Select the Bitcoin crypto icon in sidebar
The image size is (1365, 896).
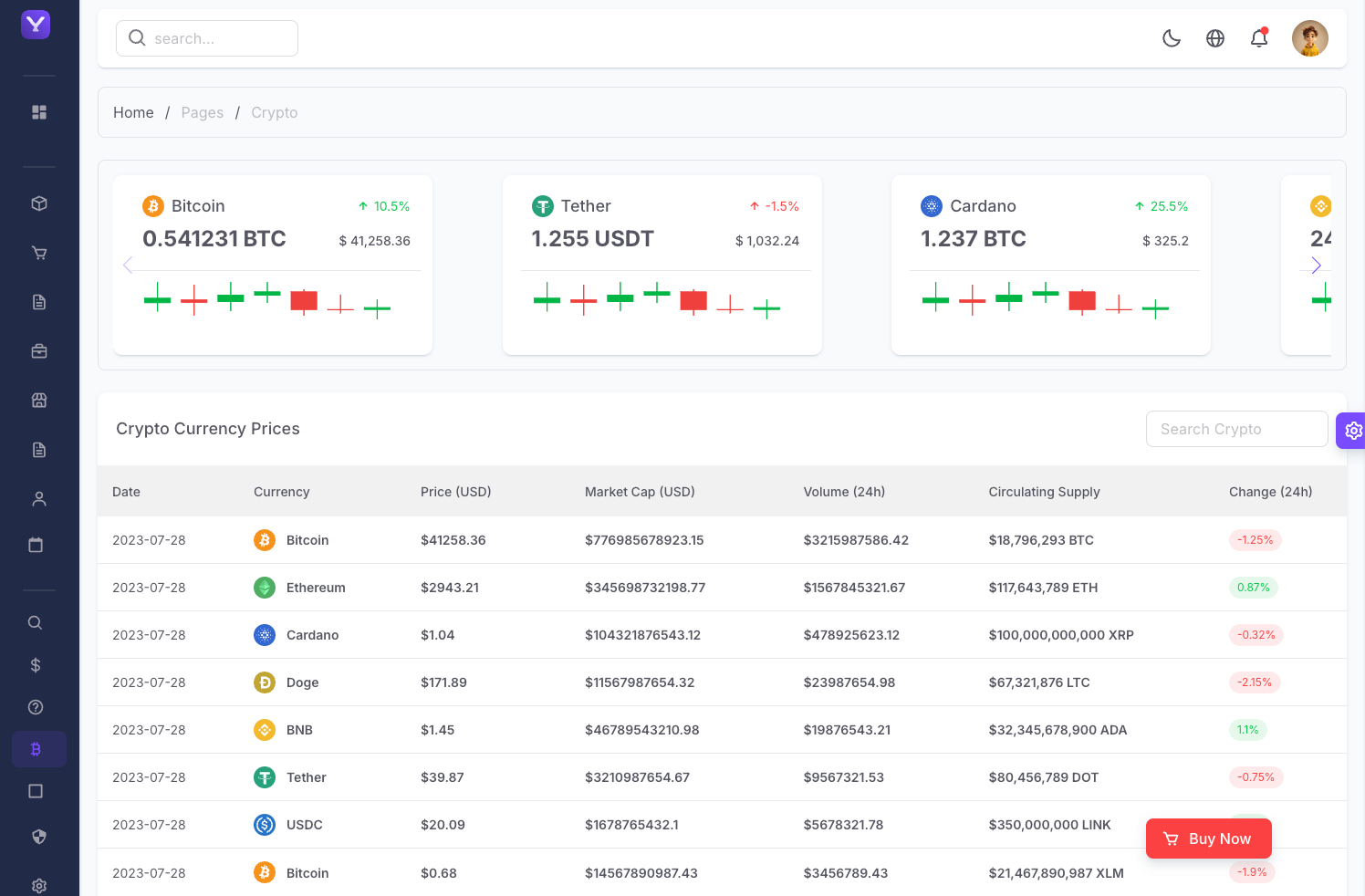coord(36,749)
